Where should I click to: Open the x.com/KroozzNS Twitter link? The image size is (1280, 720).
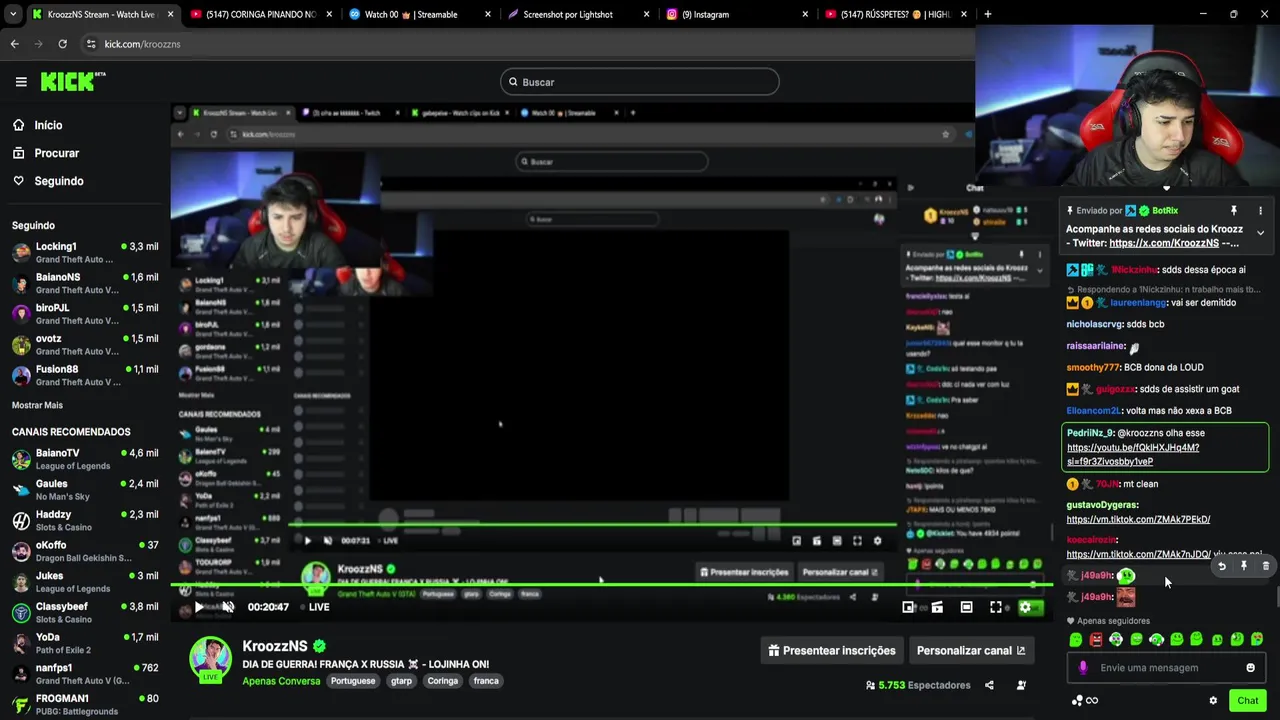(1164, 243)
